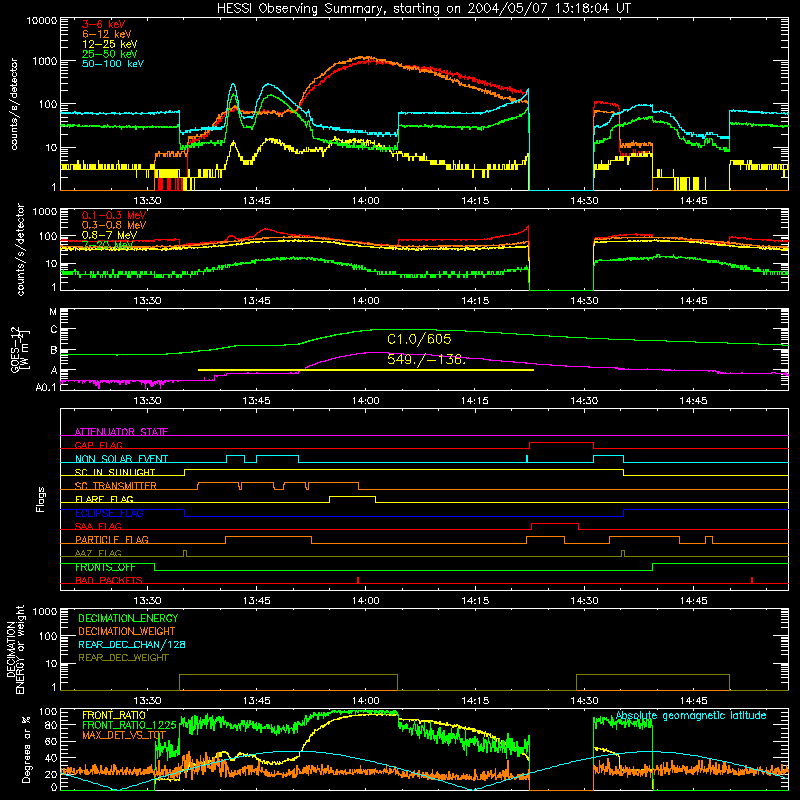Select '14:30' time label below top panel
The height and width of the screenshot is (800, 800).
point(584,201)
